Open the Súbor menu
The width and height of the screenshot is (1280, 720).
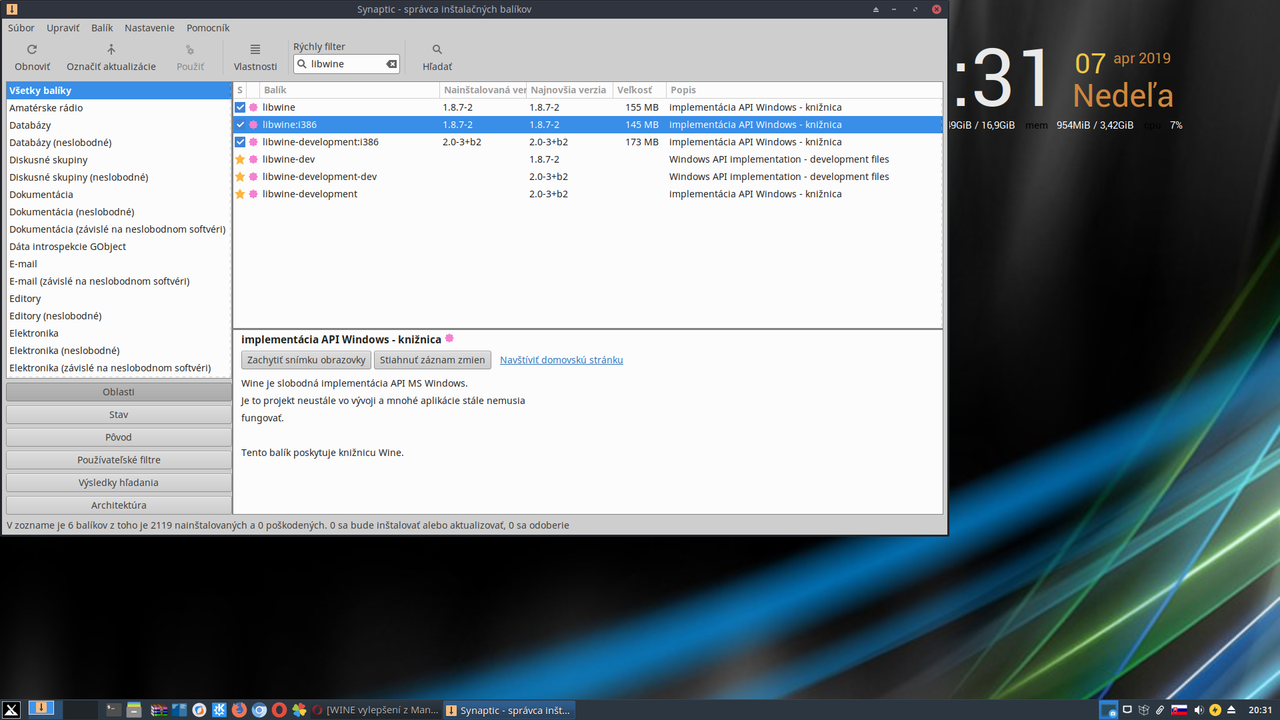21,28
